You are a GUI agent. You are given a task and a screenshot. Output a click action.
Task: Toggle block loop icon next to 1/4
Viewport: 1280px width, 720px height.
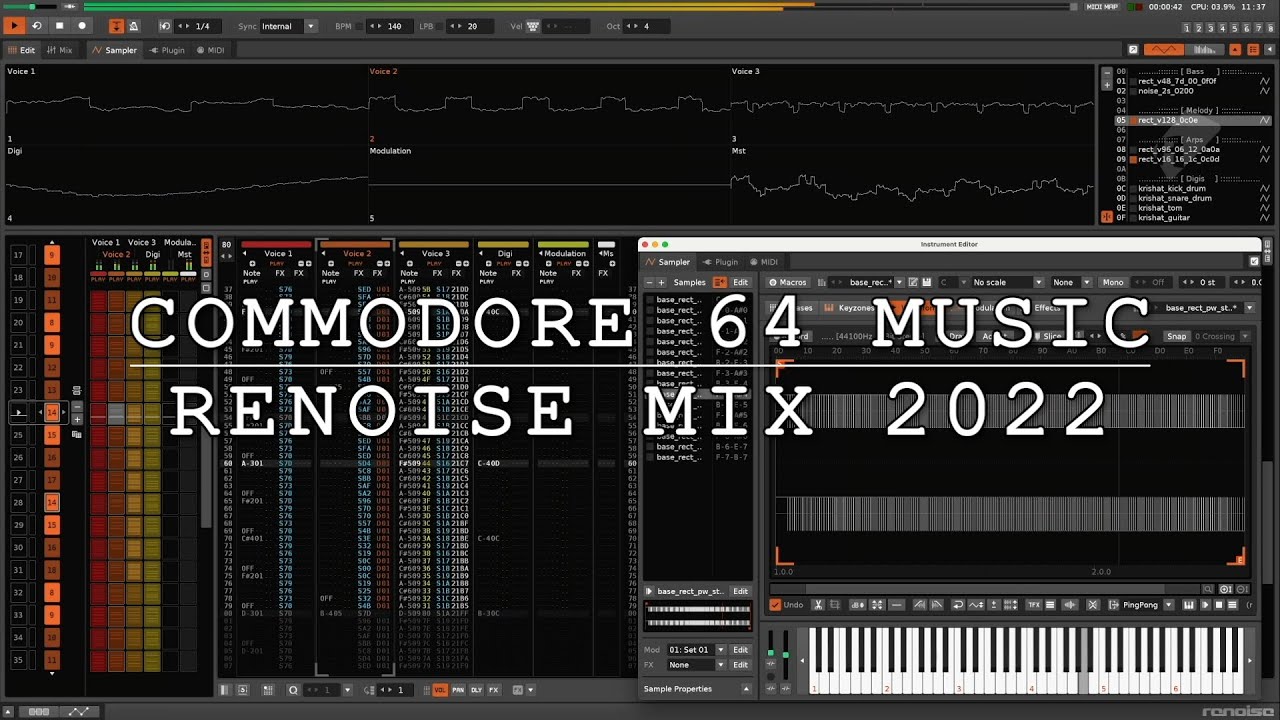coord(165,26)
